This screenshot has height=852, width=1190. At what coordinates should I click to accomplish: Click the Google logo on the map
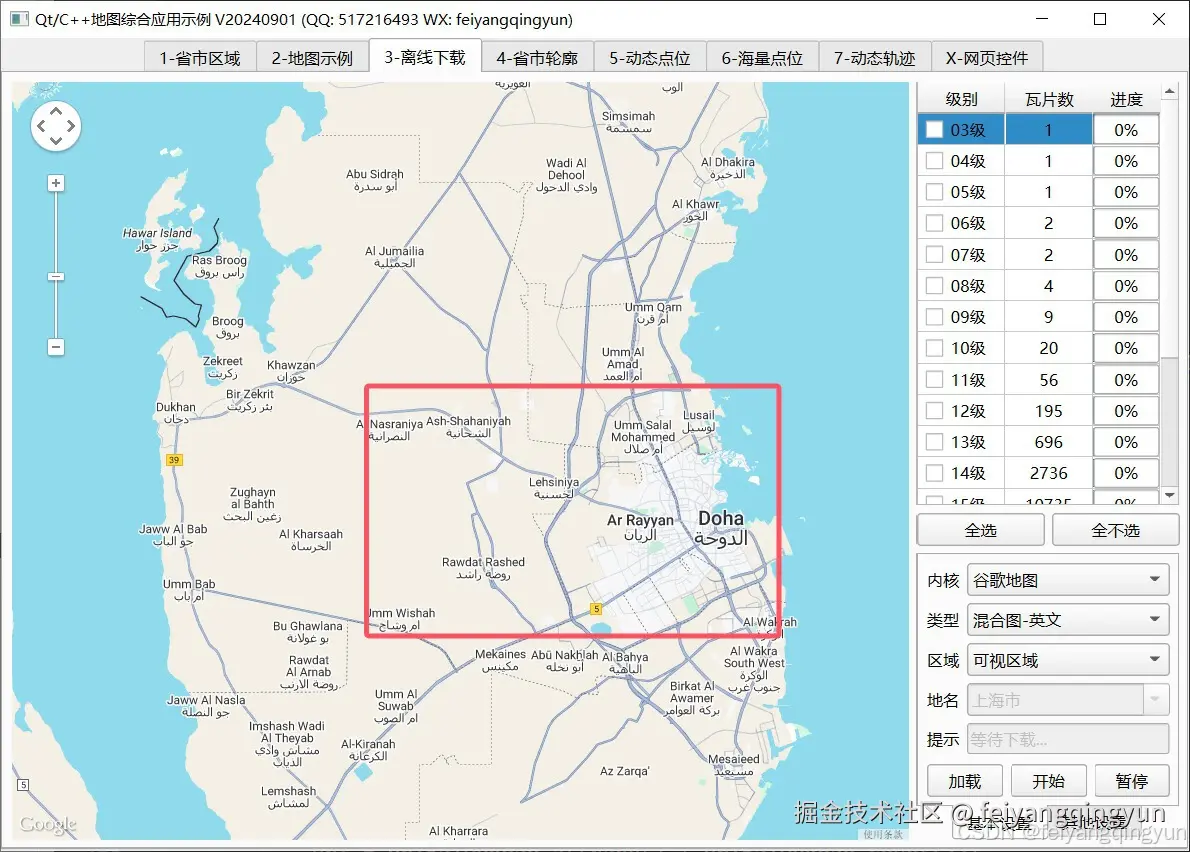(48, 824)
